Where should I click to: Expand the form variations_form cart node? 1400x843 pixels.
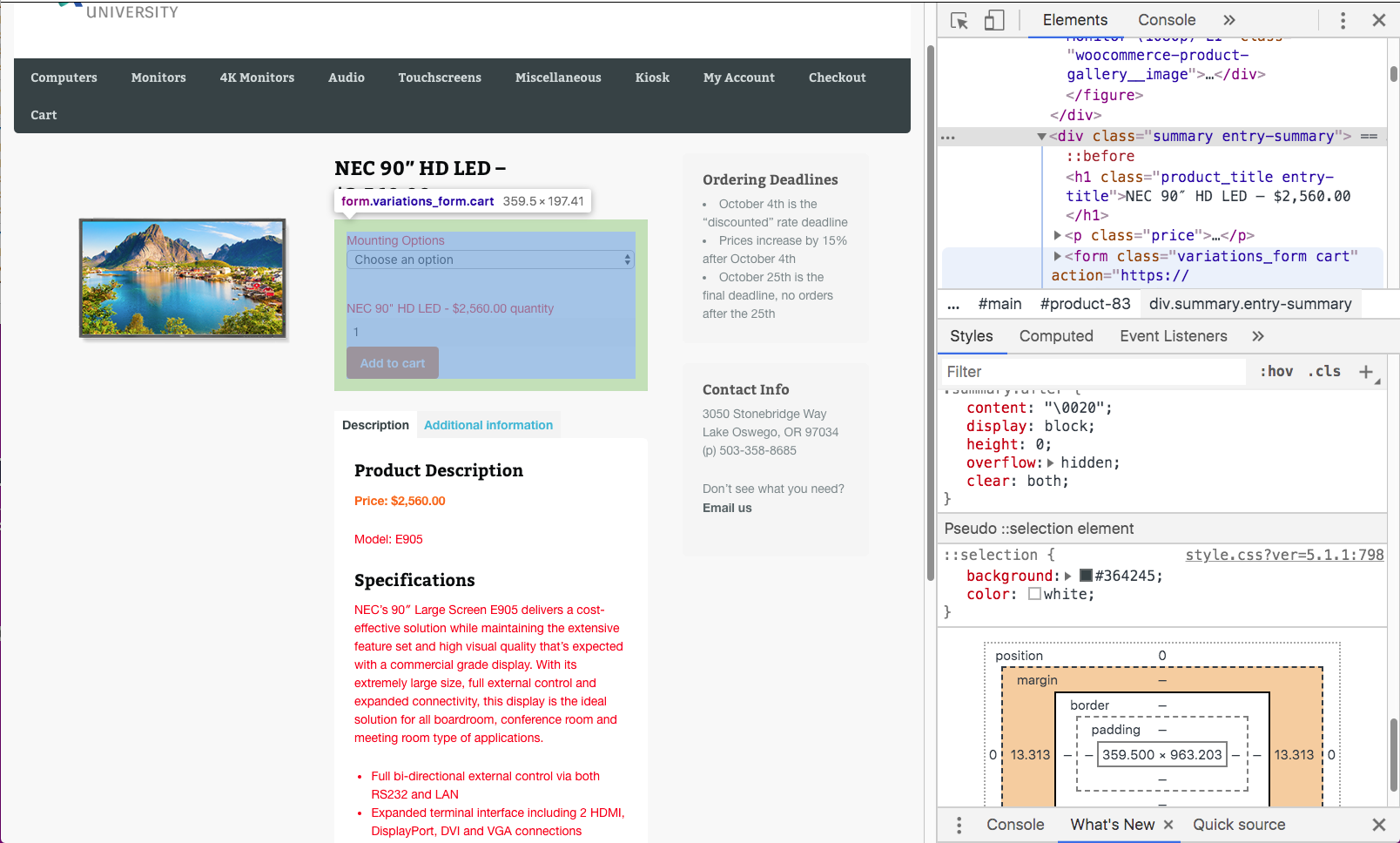click(1057, 257)
